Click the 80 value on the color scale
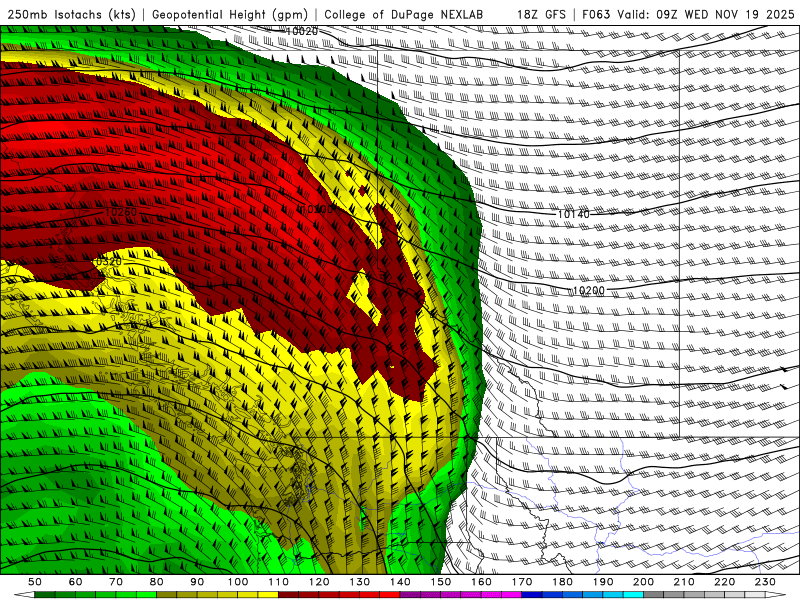This screenshot has width=800, height=600. pos(157,582)
